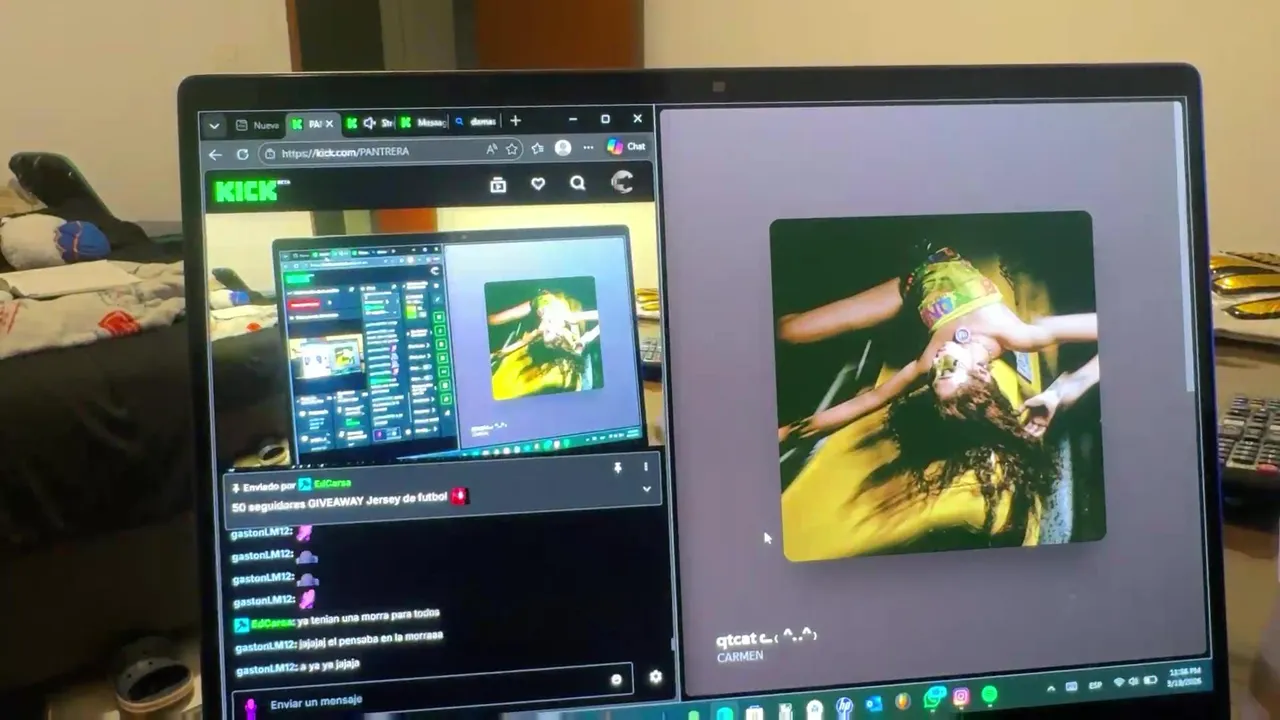
Task: Click the EdCarsa name in the pinned message
Action: tap(331, 484)
